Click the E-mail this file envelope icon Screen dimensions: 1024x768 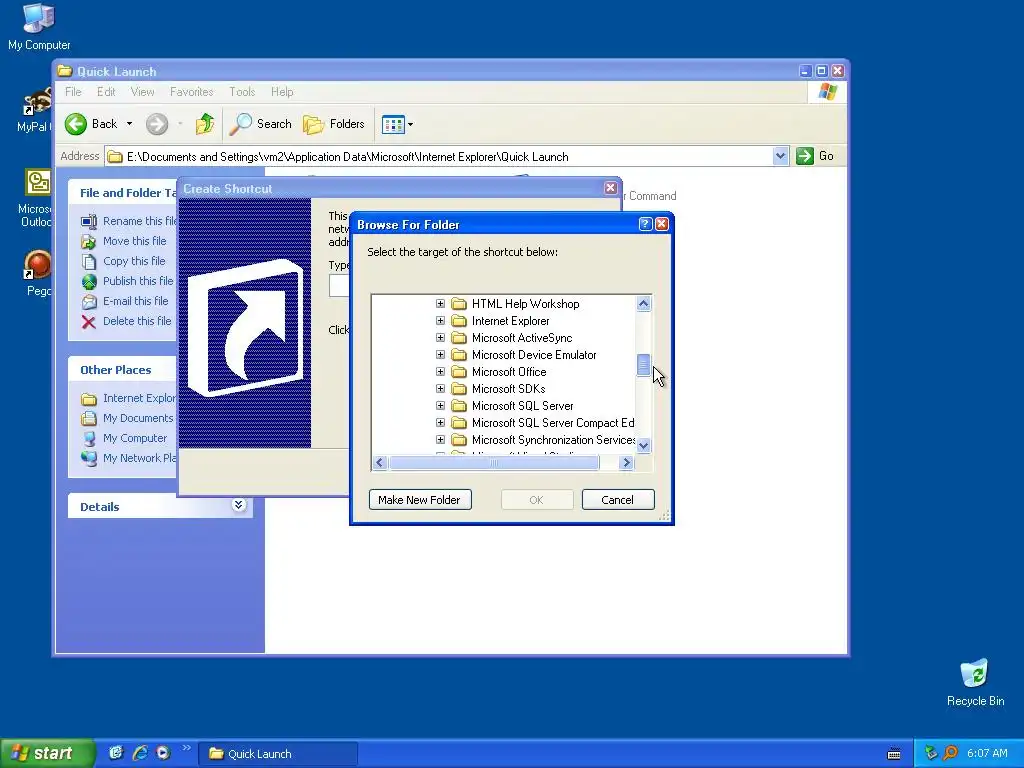tap(89, 301)
